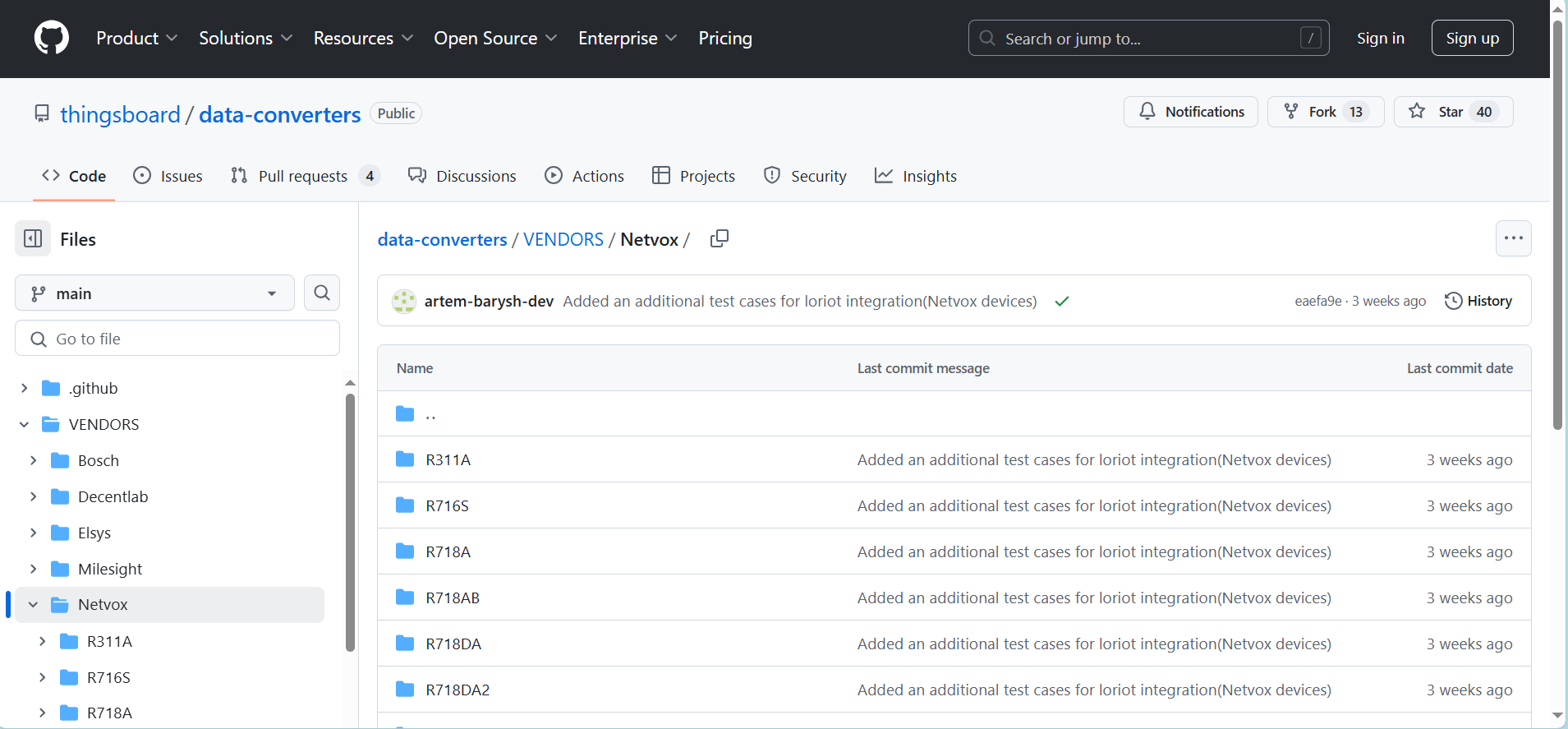This screenshot has width=1568, height=729.
Task: Open the Security tab
Action: coord(805,176)
